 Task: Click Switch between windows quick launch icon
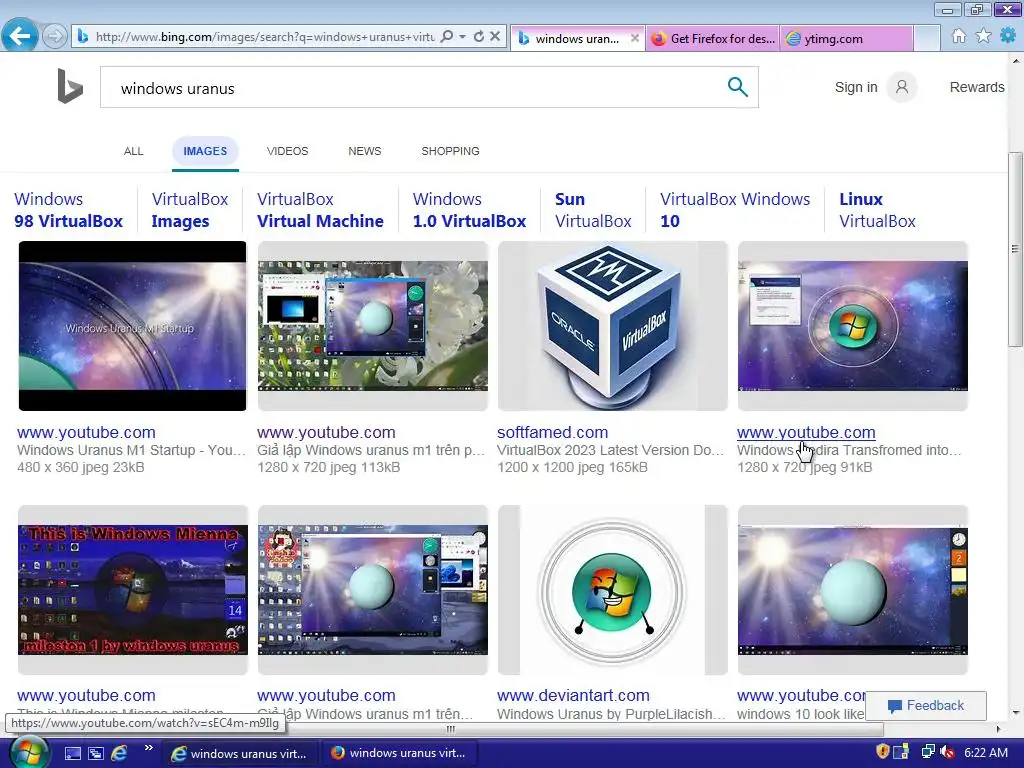(x=95, y=753)
